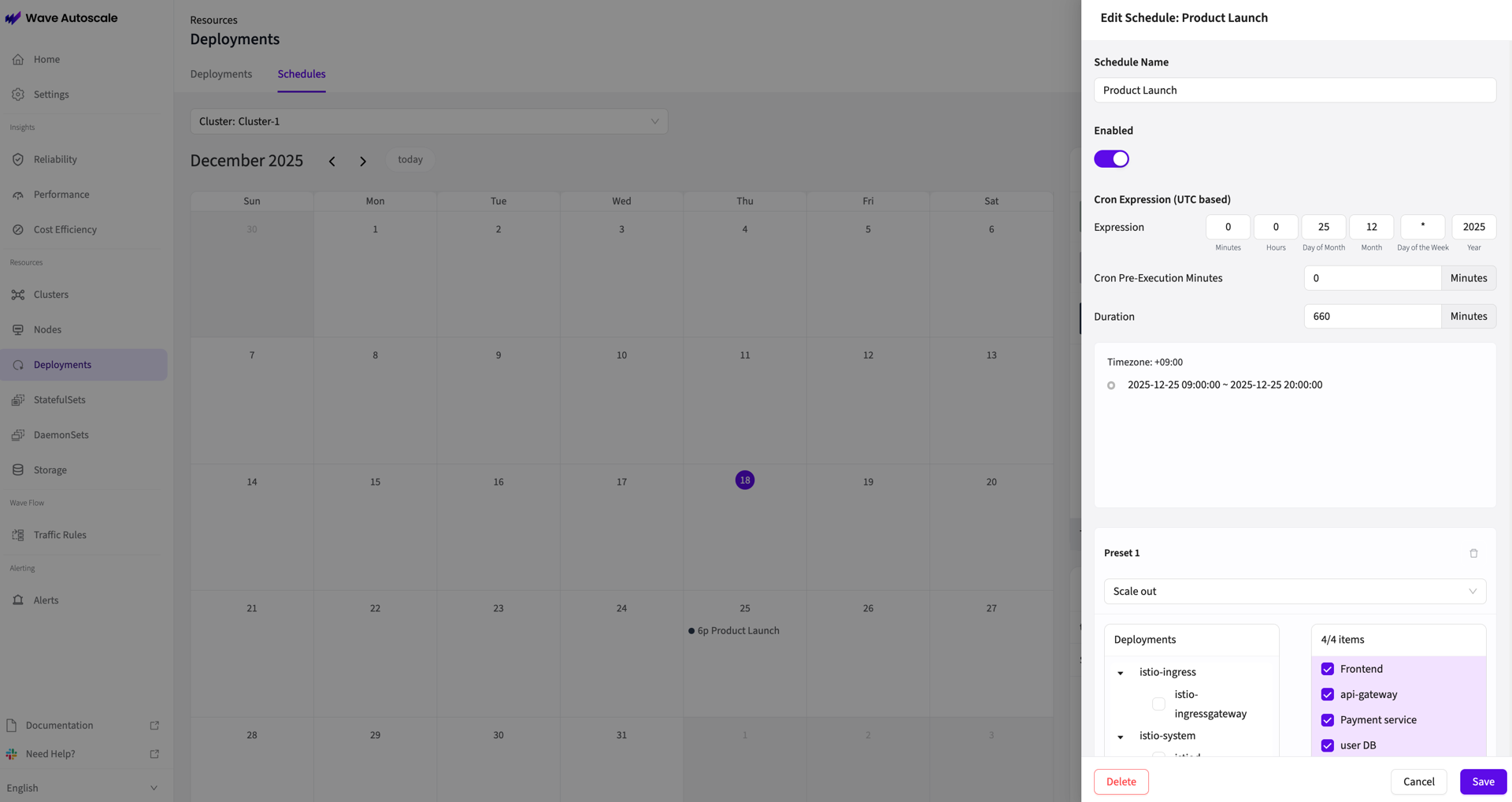Select highlighted day 18 on calendar
Screen dimensions: 1512x802
[x=745, y=481]
